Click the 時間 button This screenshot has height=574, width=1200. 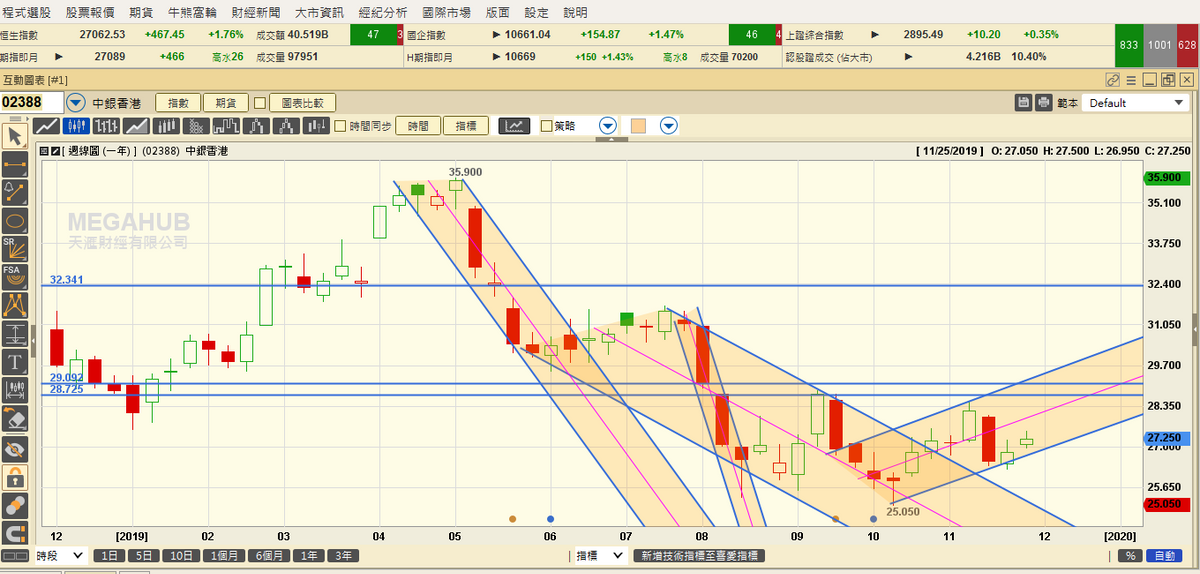coord(418,126)
